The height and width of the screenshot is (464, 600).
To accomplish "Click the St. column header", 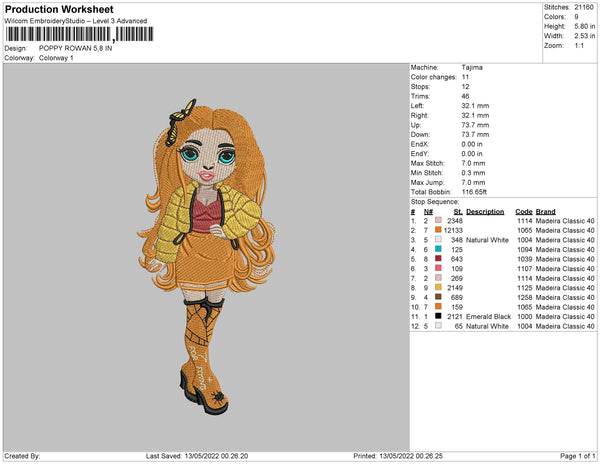I will click(x=458, y=212).
